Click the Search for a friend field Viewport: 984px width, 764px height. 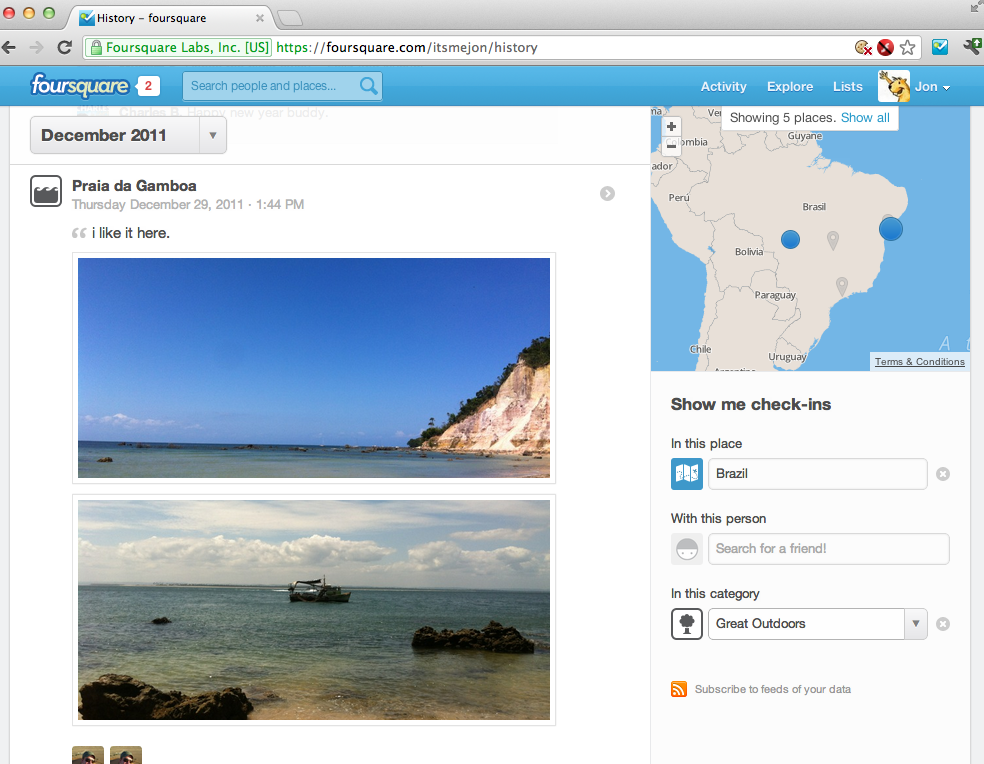click(x=828, y=549)
